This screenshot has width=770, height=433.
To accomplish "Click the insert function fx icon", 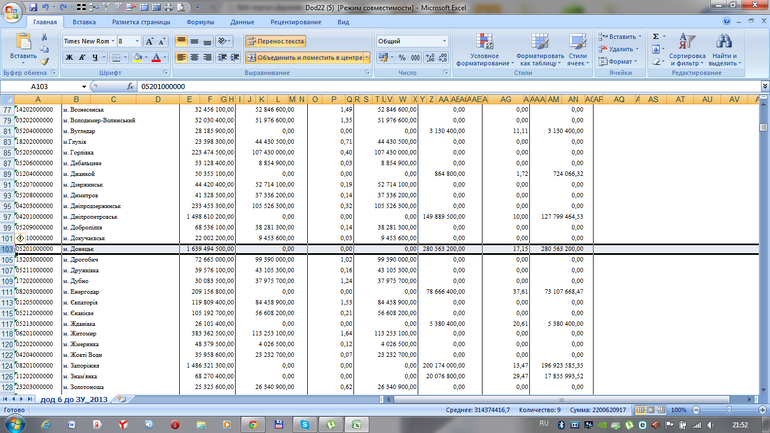I will [x=128, y=87].
